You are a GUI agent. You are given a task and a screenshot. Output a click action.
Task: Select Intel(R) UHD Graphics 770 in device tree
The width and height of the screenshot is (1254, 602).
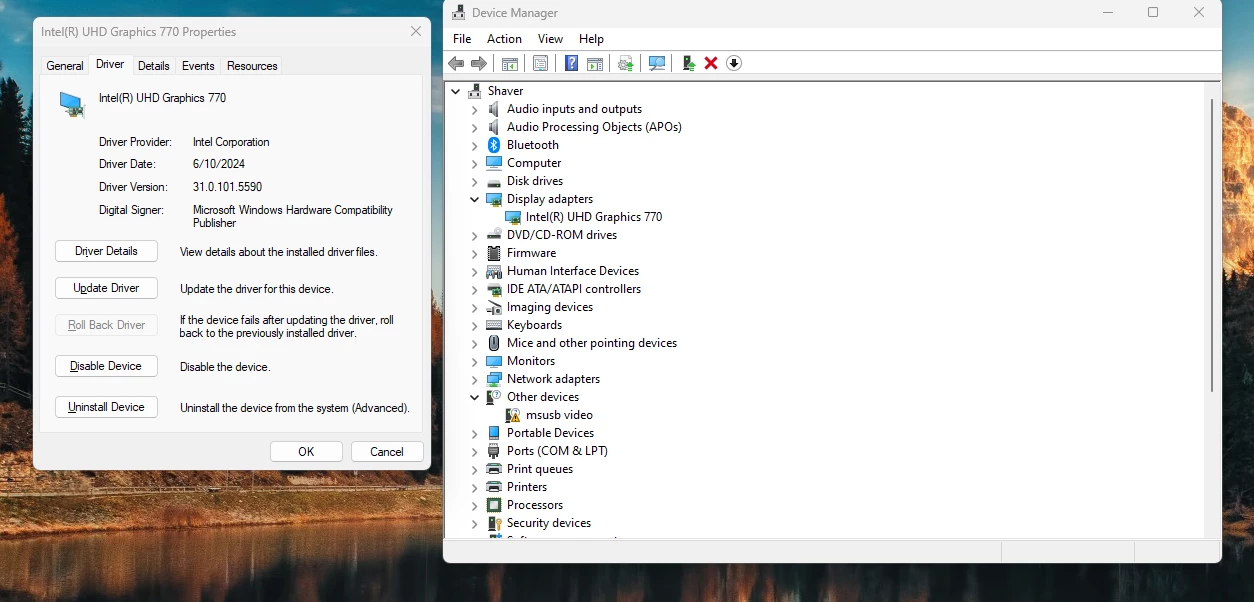pos(594,217)
